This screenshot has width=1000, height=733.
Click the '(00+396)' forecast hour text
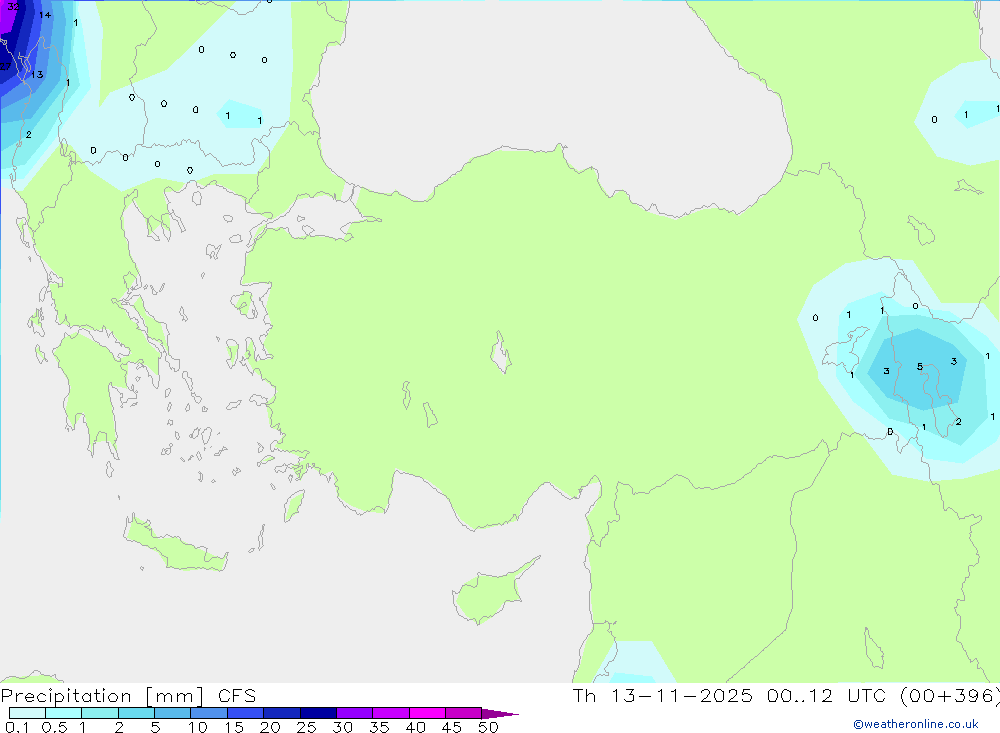point(950,696)
